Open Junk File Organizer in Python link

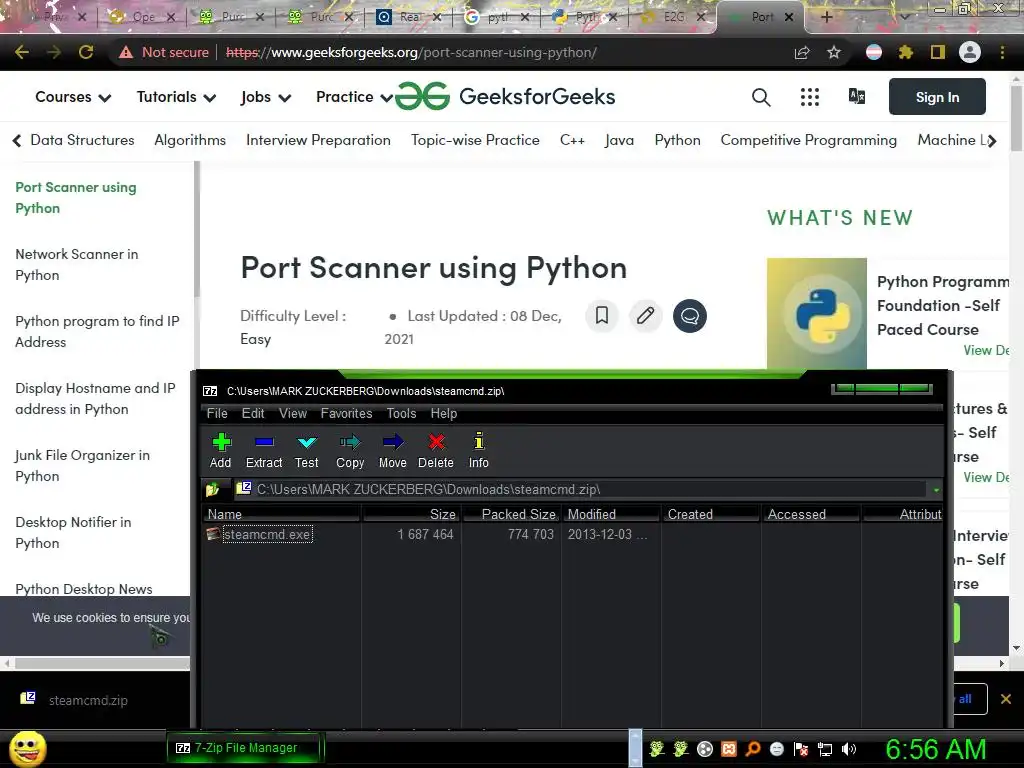(x=82, y=466)
